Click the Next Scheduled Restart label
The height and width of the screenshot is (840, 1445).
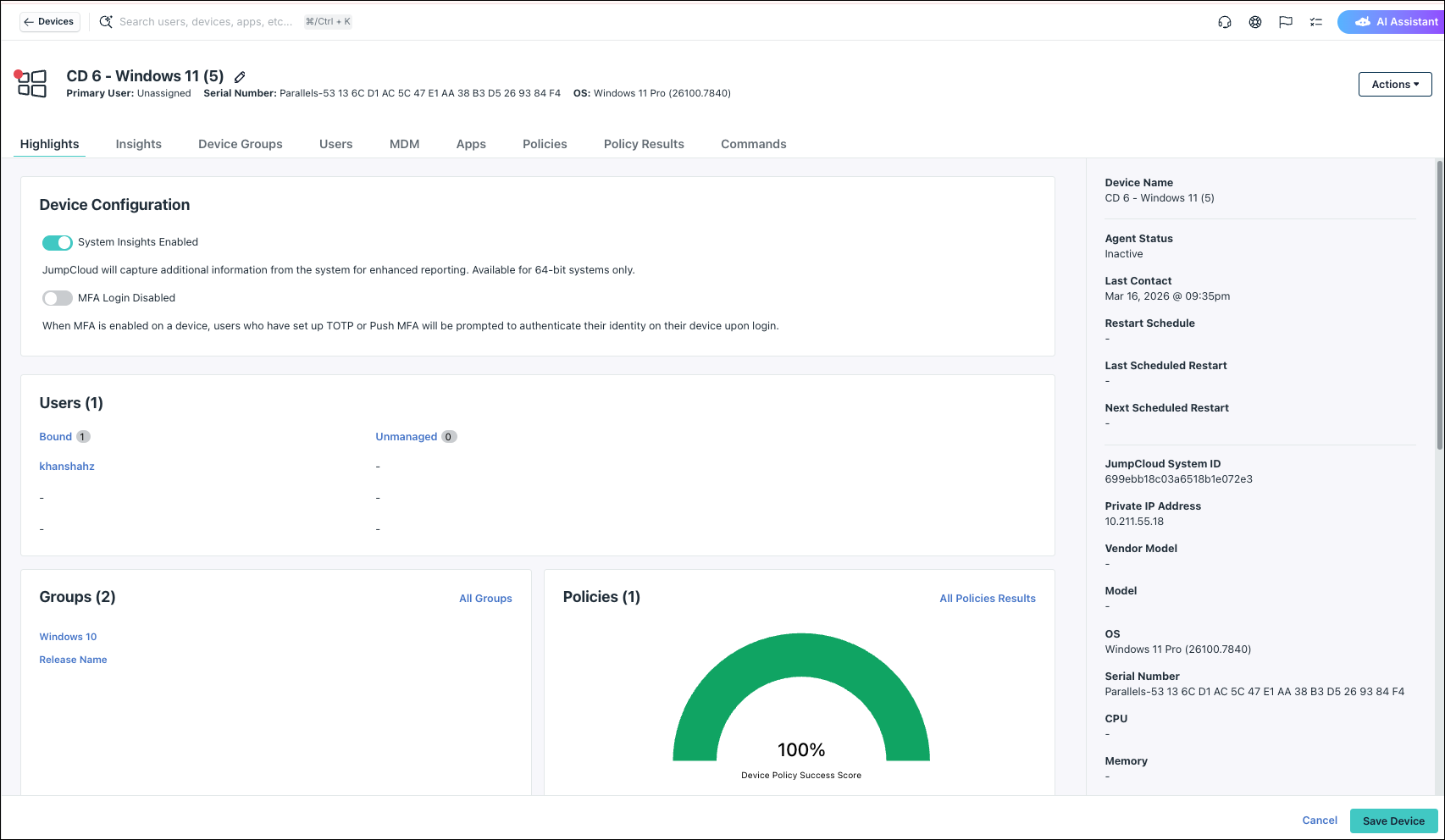click(1166, 408)
